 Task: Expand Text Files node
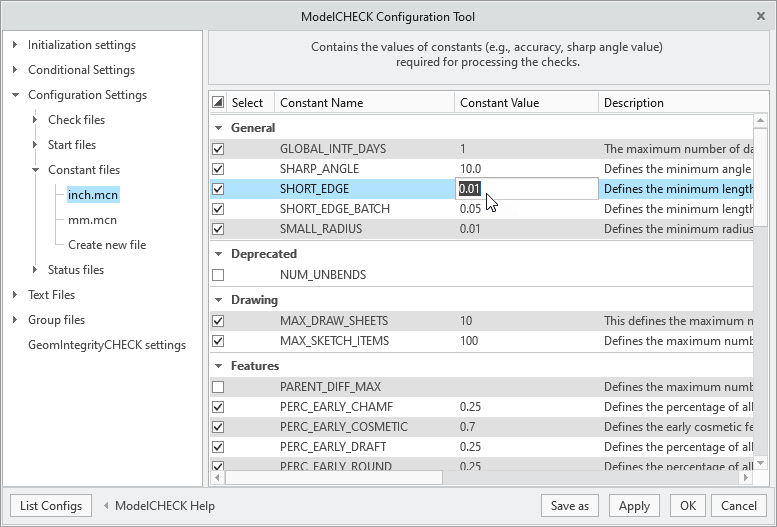coord(15,294)
